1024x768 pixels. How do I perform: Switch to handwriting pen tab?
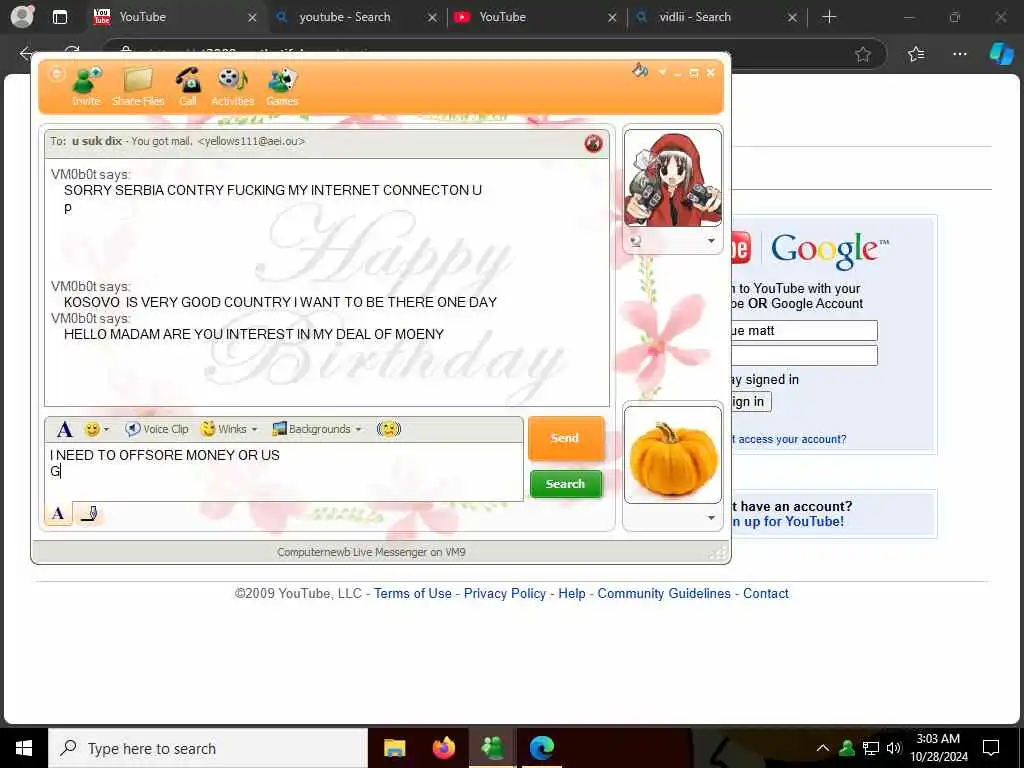(x=88, y=513)
